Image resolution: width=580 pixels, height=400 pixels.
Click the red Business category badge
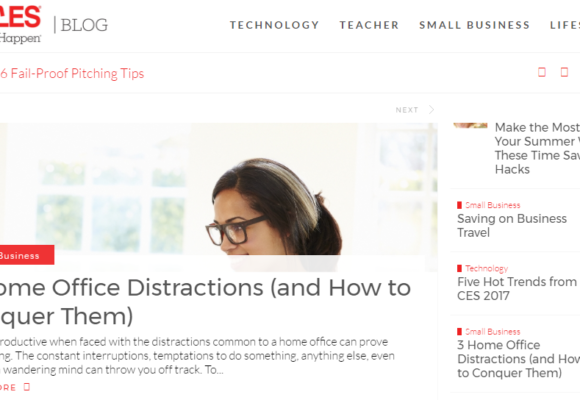pos(27,255)
